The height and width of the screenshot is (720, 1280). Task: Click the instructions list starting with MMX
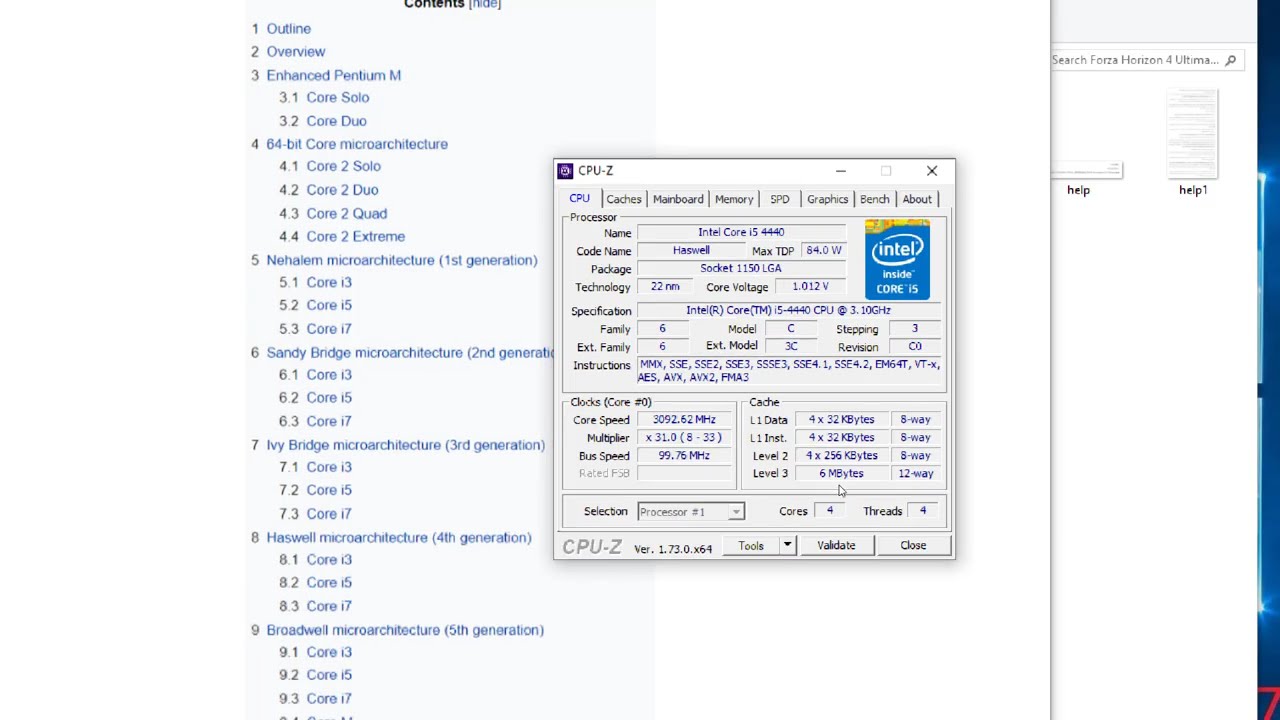pos(789,371)
